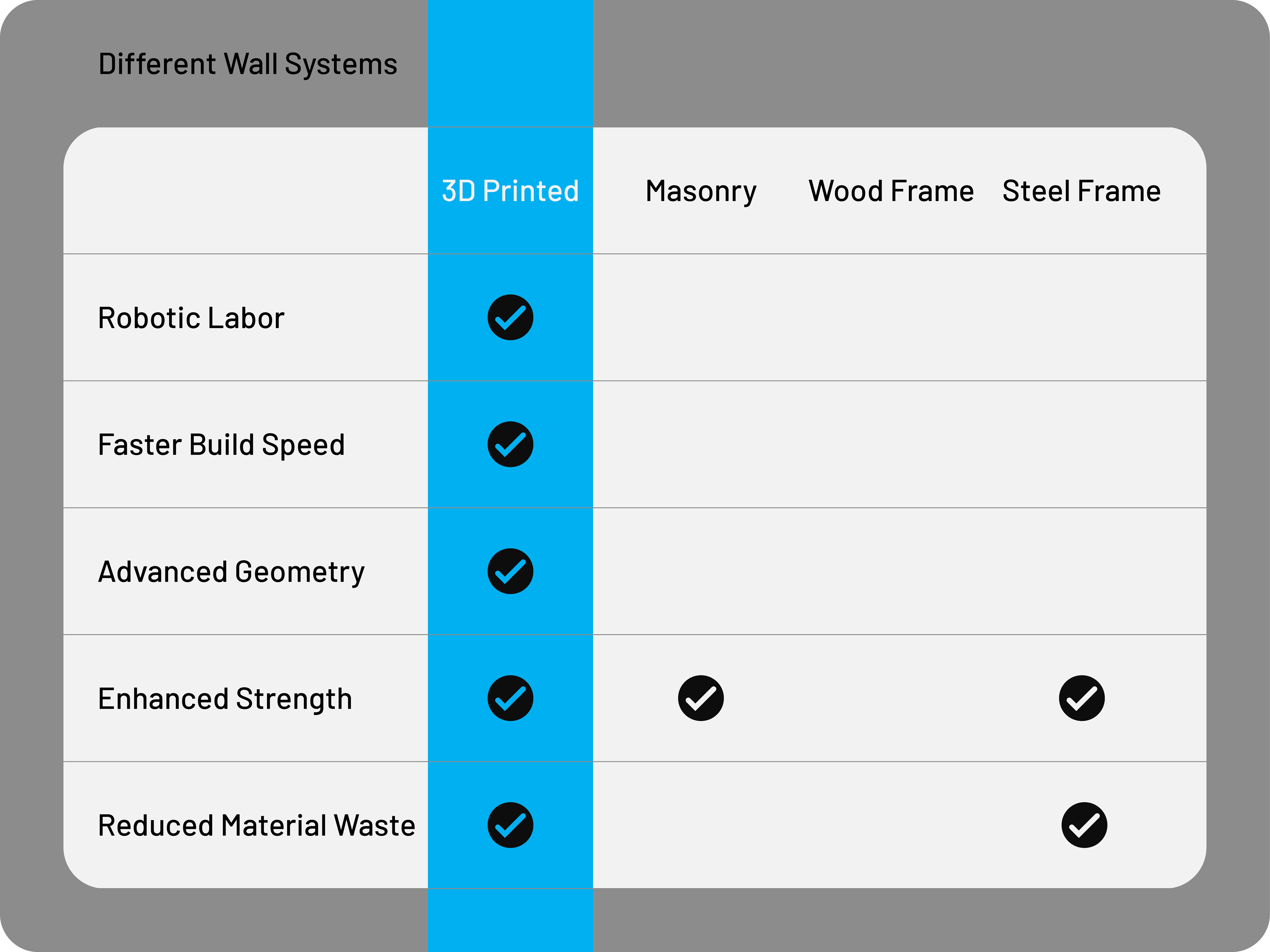The width and height of the screenshot is (1270, 952).
Task: Click the Robotic Labor row label
Action: 191,317
